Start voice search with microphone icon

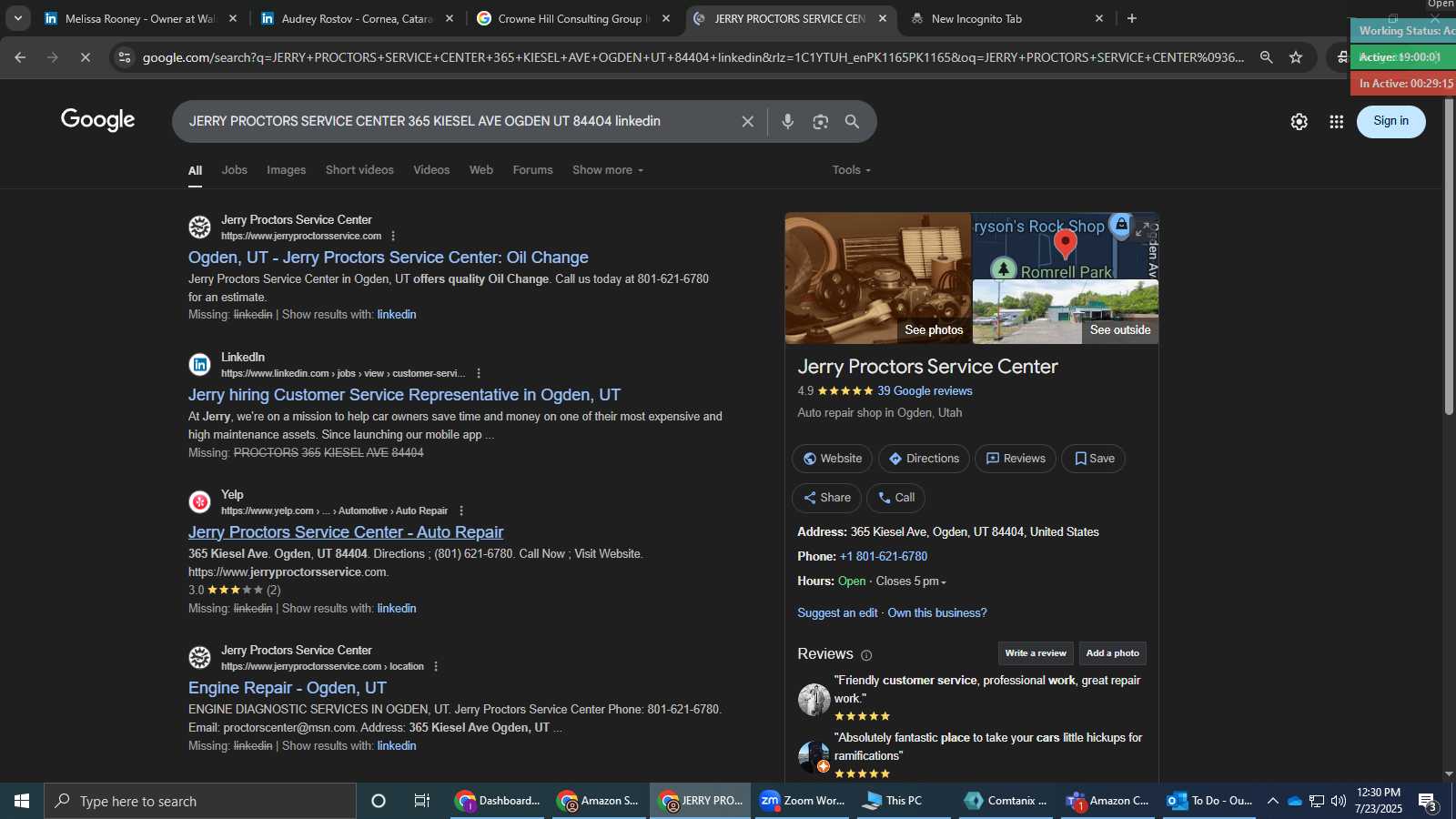pyautogui.click(x=788, y=121)
